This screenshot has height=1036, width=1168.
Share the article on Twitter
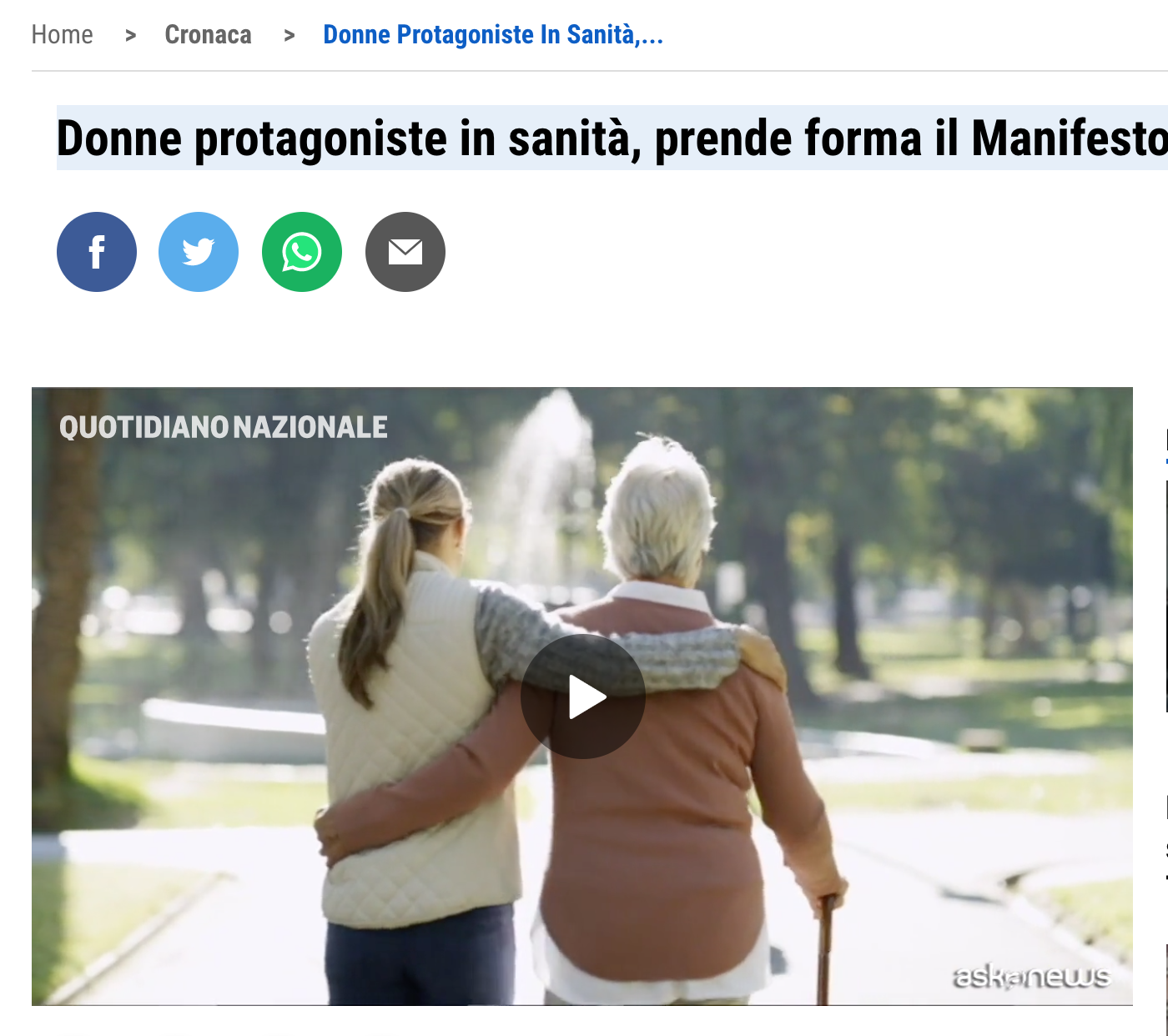pyautogui.click(x=199, y=252)
